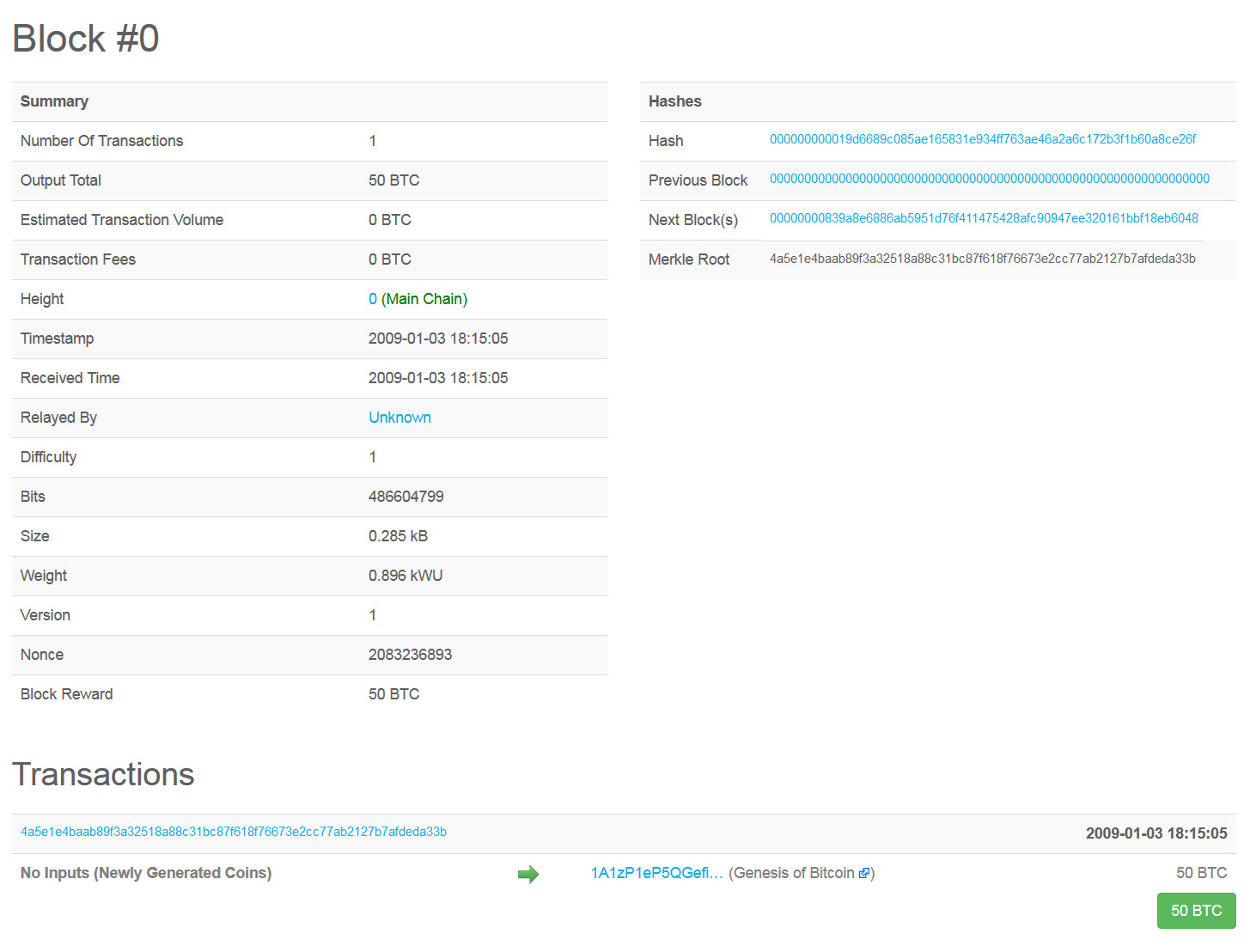The image size is (1256, 952).
Task: Open the Next Block hash 00000000839a8e… link
Action: pyautogui.click(x=984, y=218)
